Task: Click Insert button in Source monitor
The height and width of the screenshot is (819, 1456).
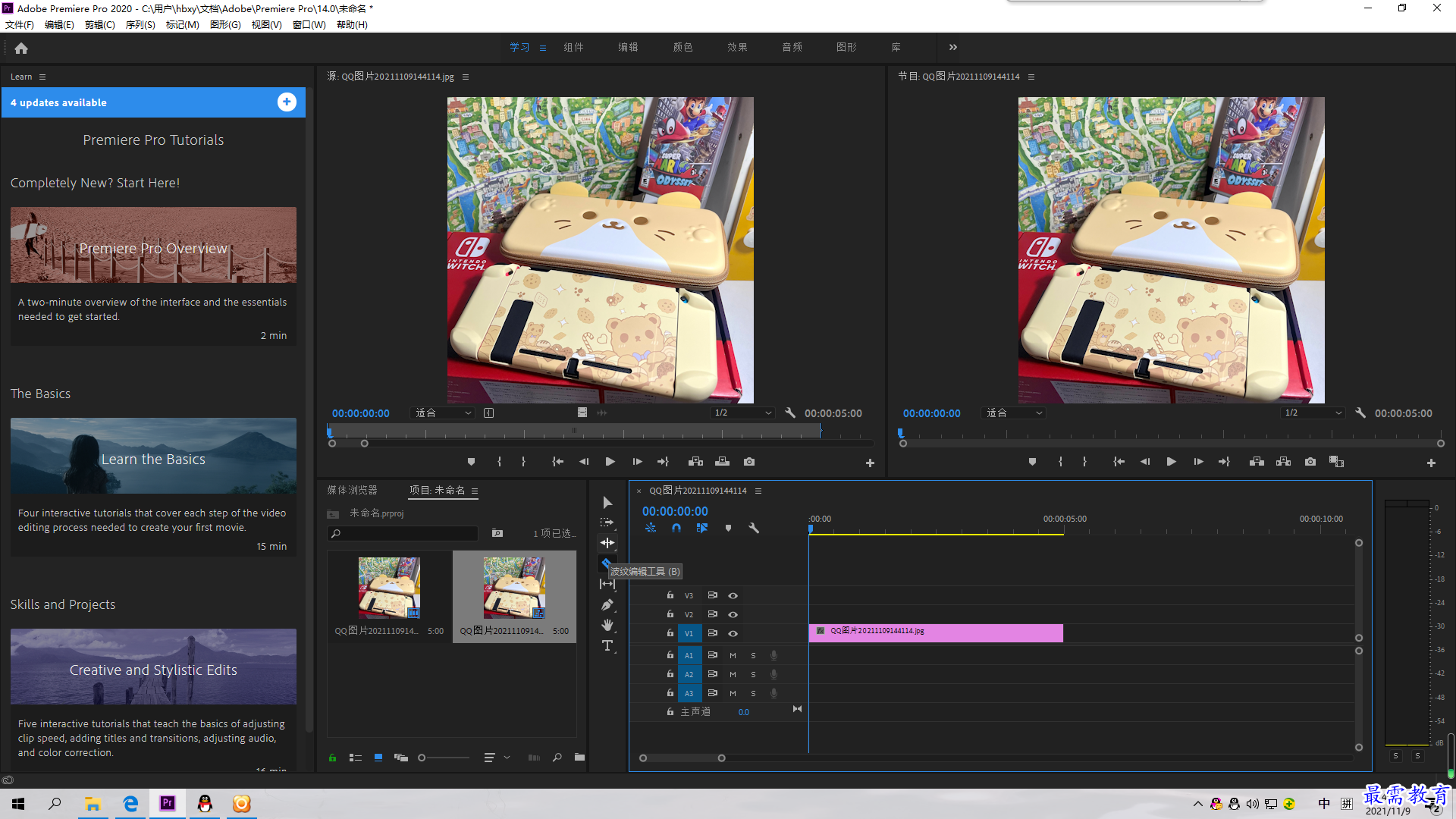Action: pos(695,462)
